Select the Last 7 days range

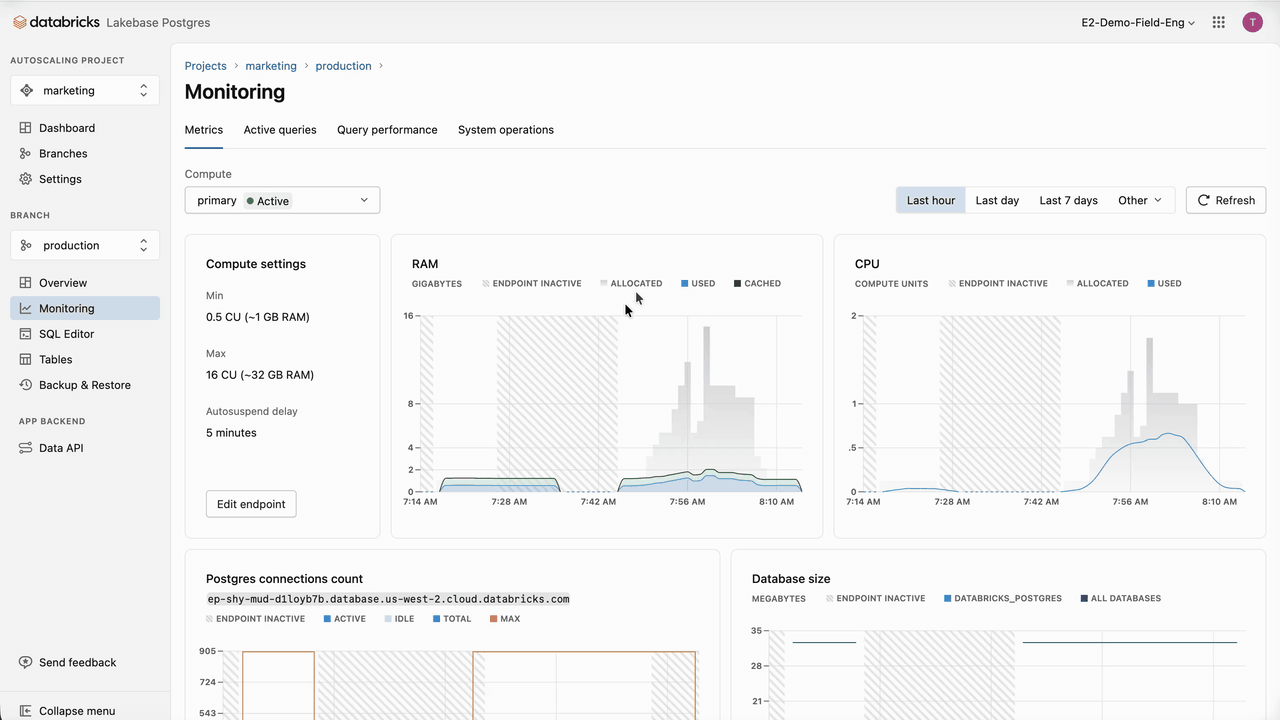(1069, 200)
